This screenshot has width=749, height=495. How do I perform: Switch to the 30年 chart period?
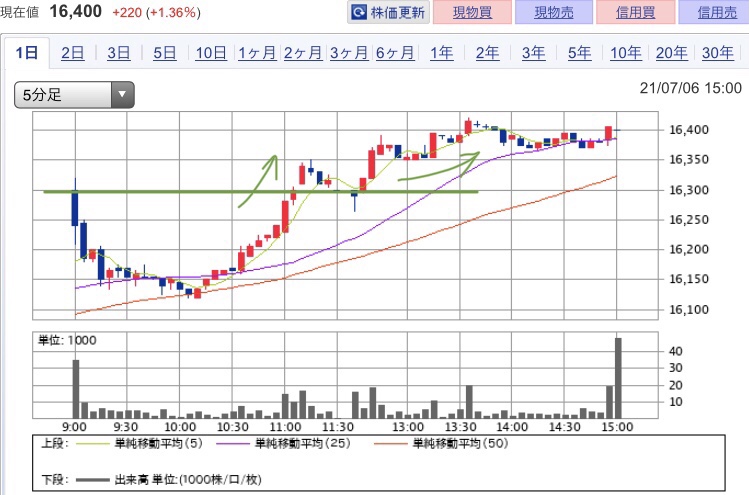pos(717,53)
